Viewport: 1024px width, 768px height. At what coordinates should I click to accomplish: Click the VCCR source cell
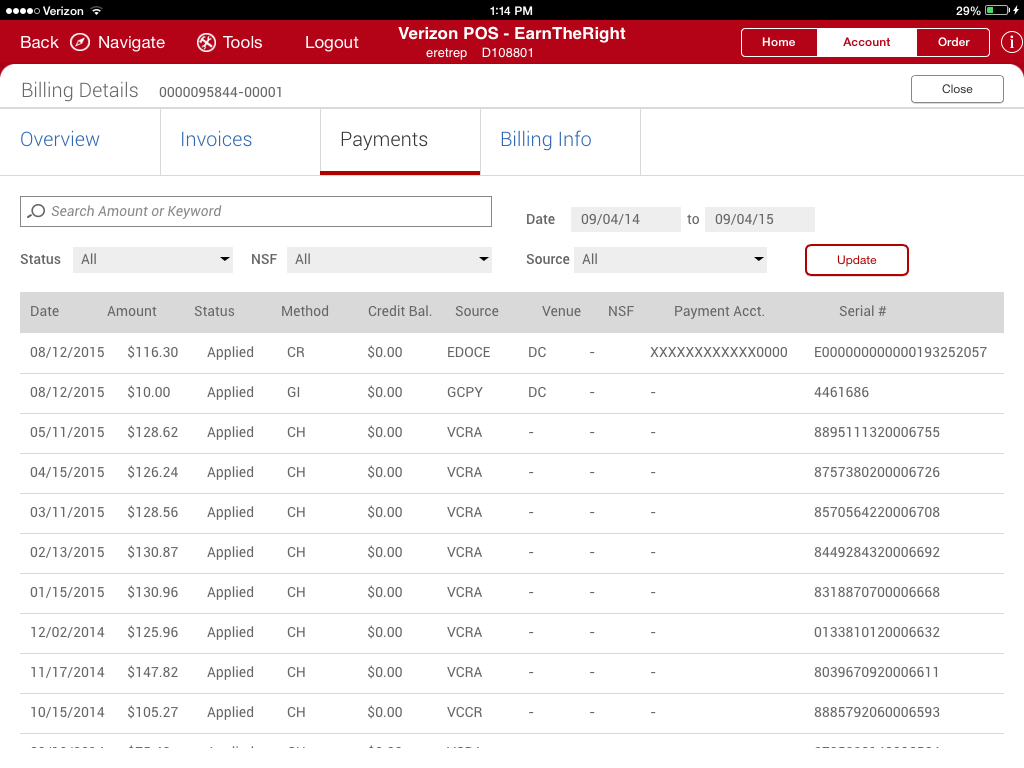[x=465, y=712]
